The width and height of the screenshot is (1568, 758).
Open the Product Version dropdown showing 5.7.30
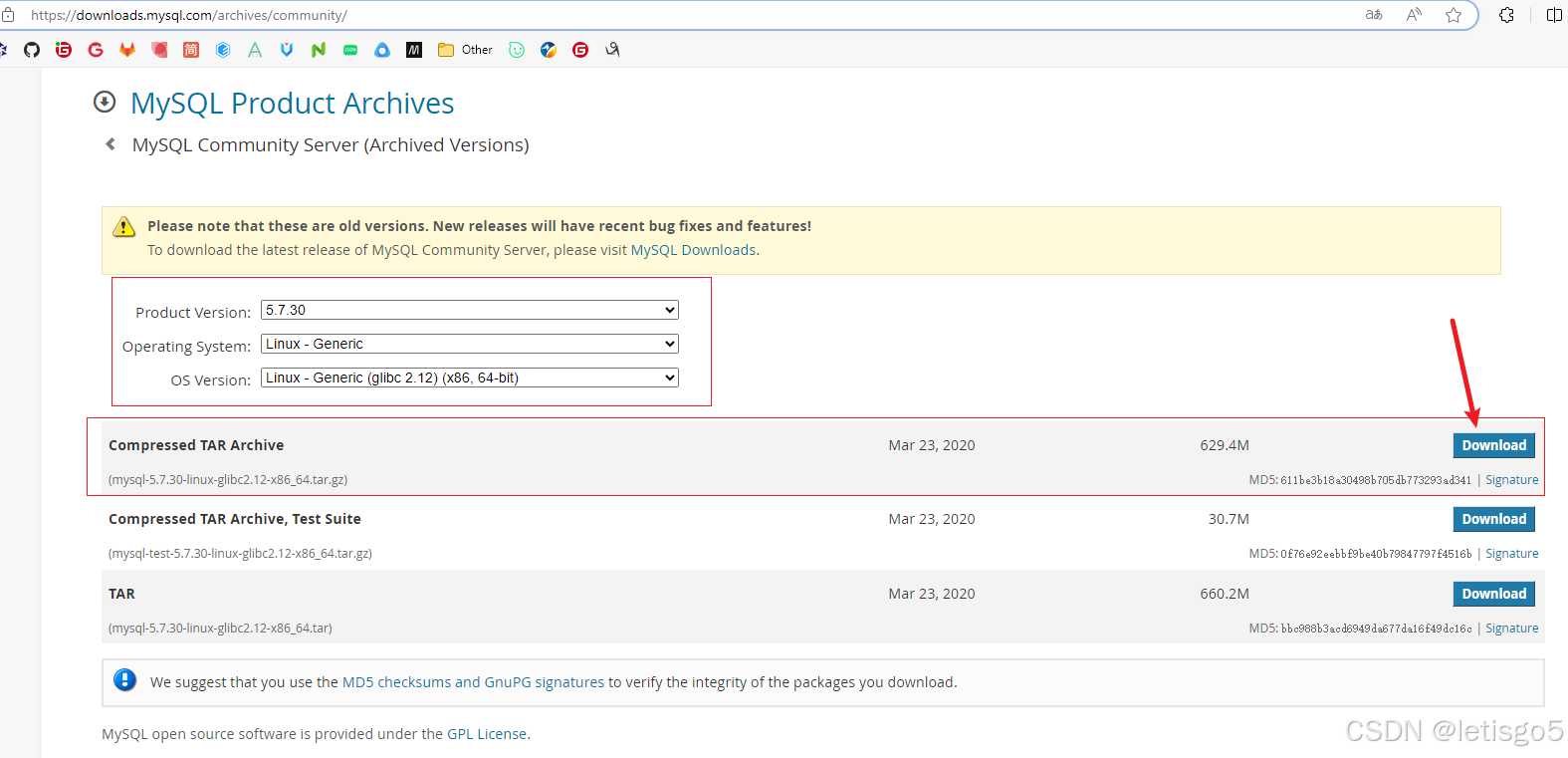[470, 310]
